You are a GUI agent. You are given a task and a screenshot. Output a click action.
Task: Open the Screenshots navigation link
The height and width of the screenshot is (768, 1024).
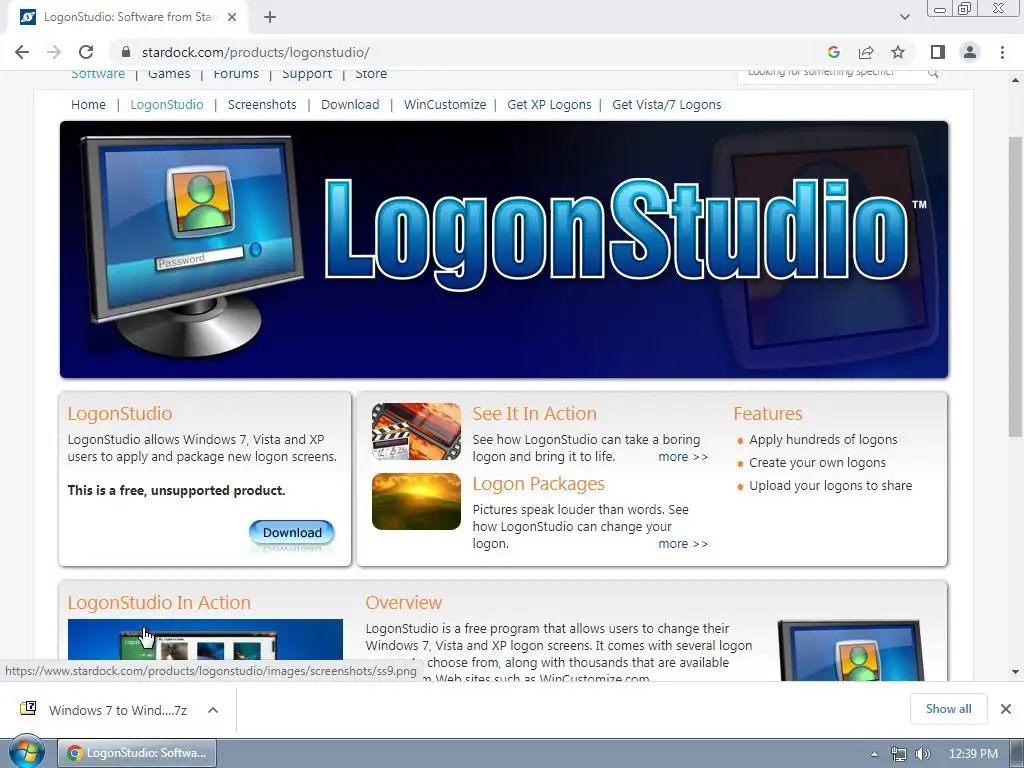point(262,104)
